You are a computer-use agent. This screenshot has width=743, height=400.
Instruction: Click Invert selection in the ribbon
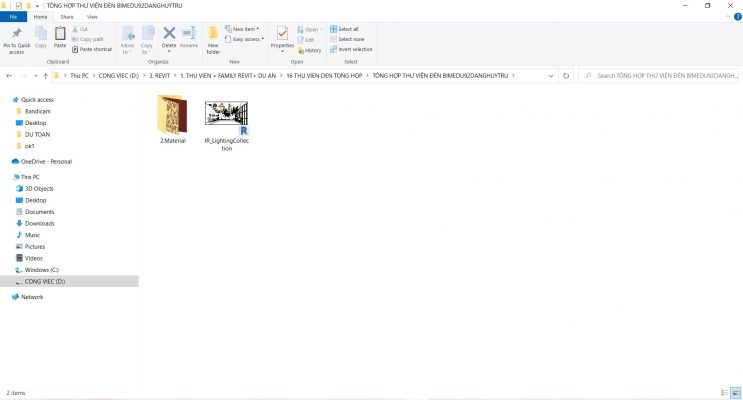(351, 48)
